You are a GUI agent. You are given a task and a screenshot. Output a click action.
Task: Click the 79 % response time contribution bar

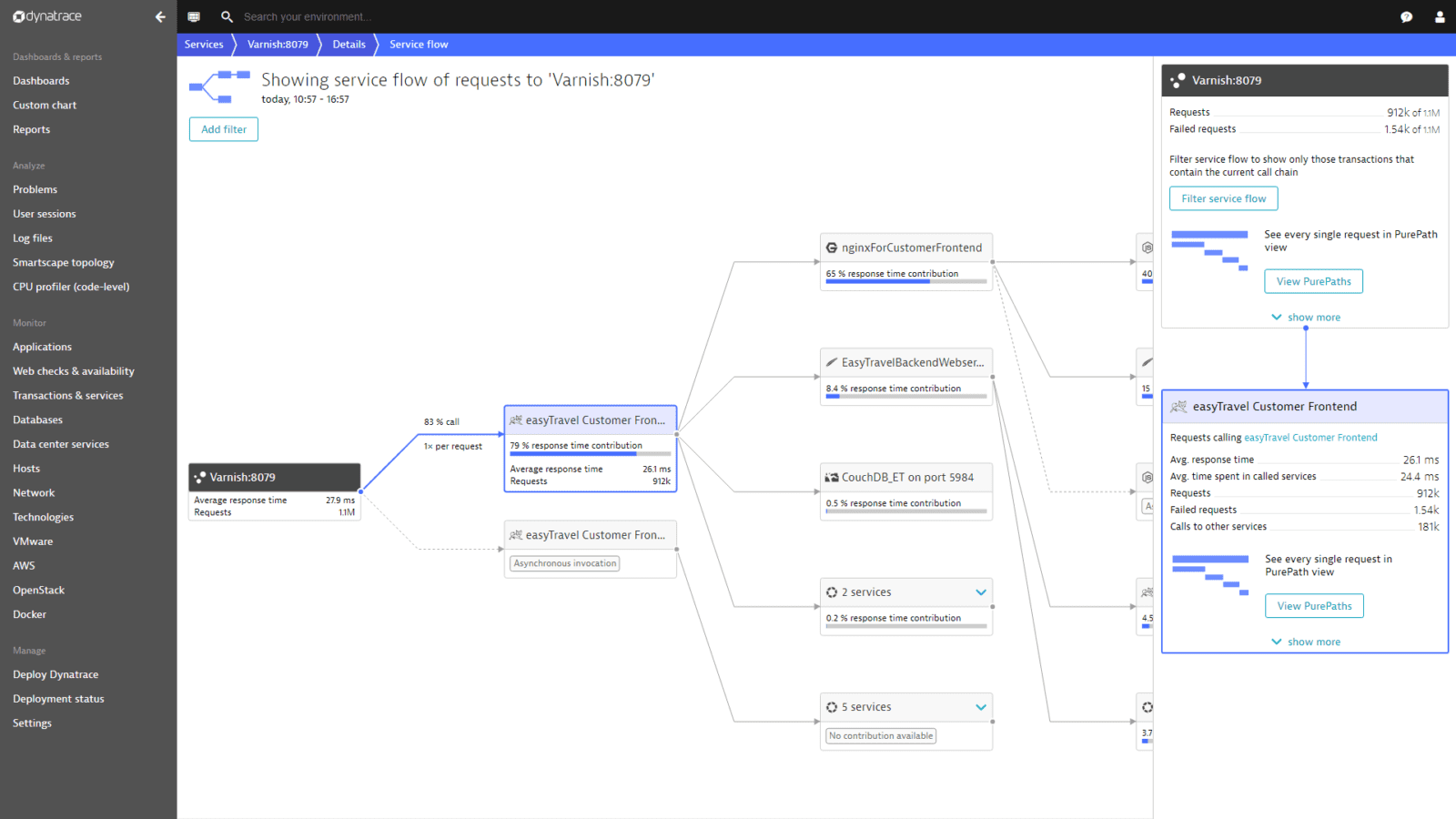click(x=590, y=453)
